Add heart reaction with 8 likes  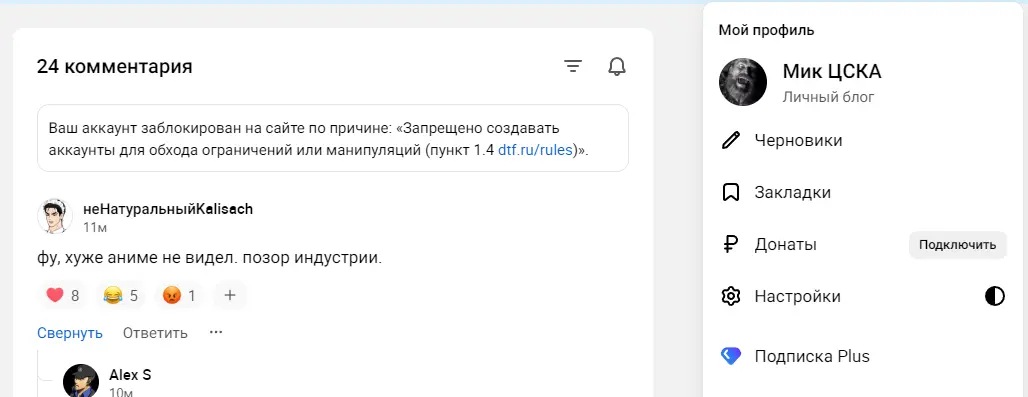point(63,295)
